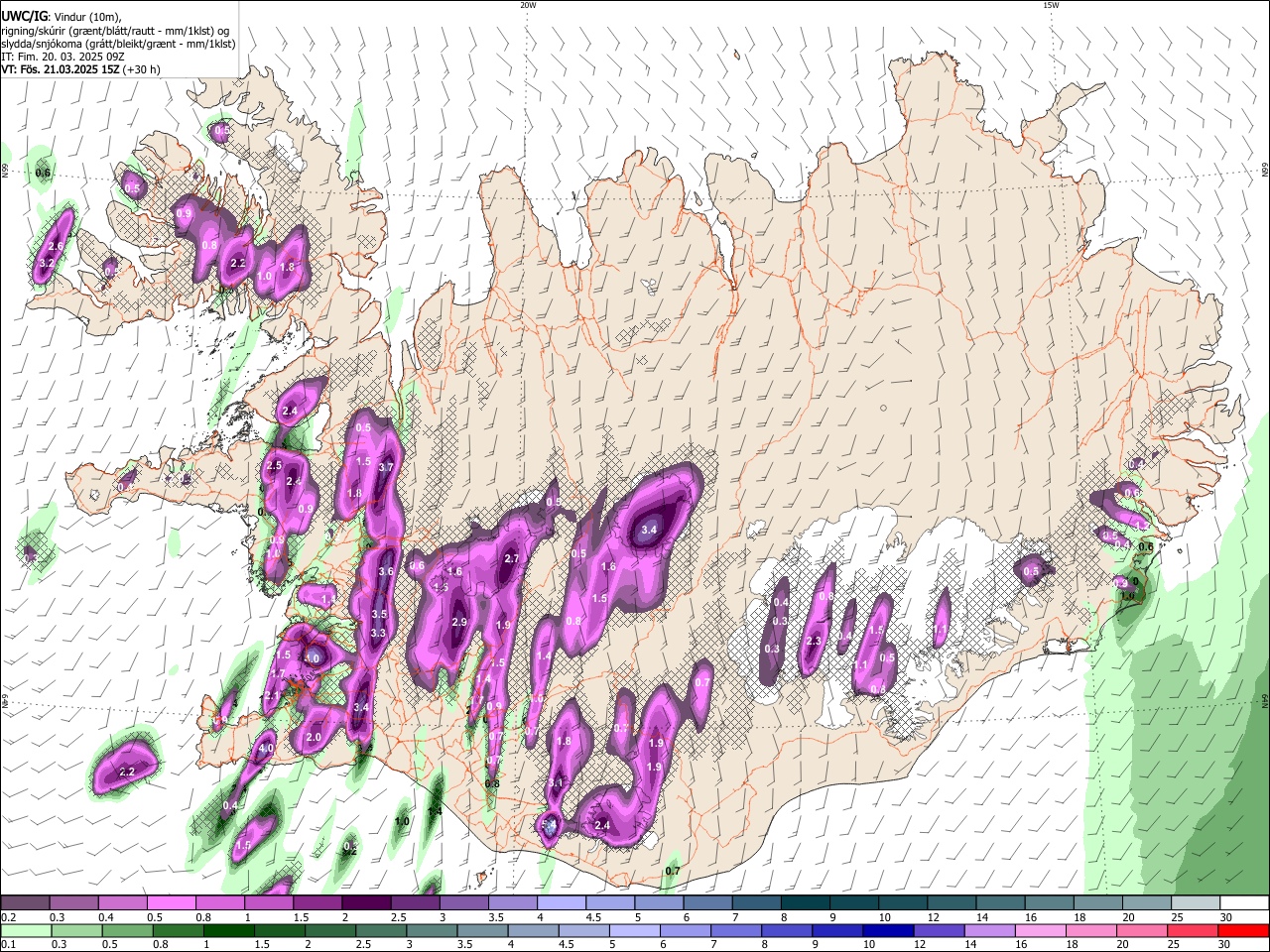Pick the light pink rain swatch between 16 and 18
This screenshot has width=1270, height=952.
coord(1041,931)
